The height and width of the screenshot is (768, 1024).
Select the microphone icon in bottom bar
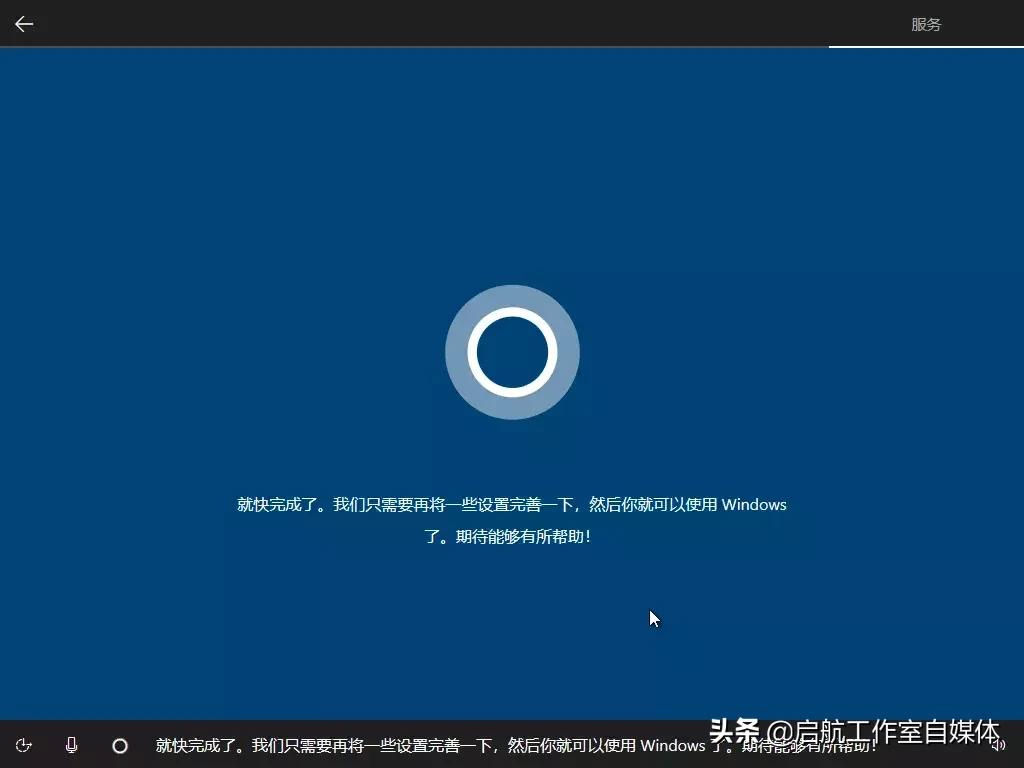click(71, 745)
